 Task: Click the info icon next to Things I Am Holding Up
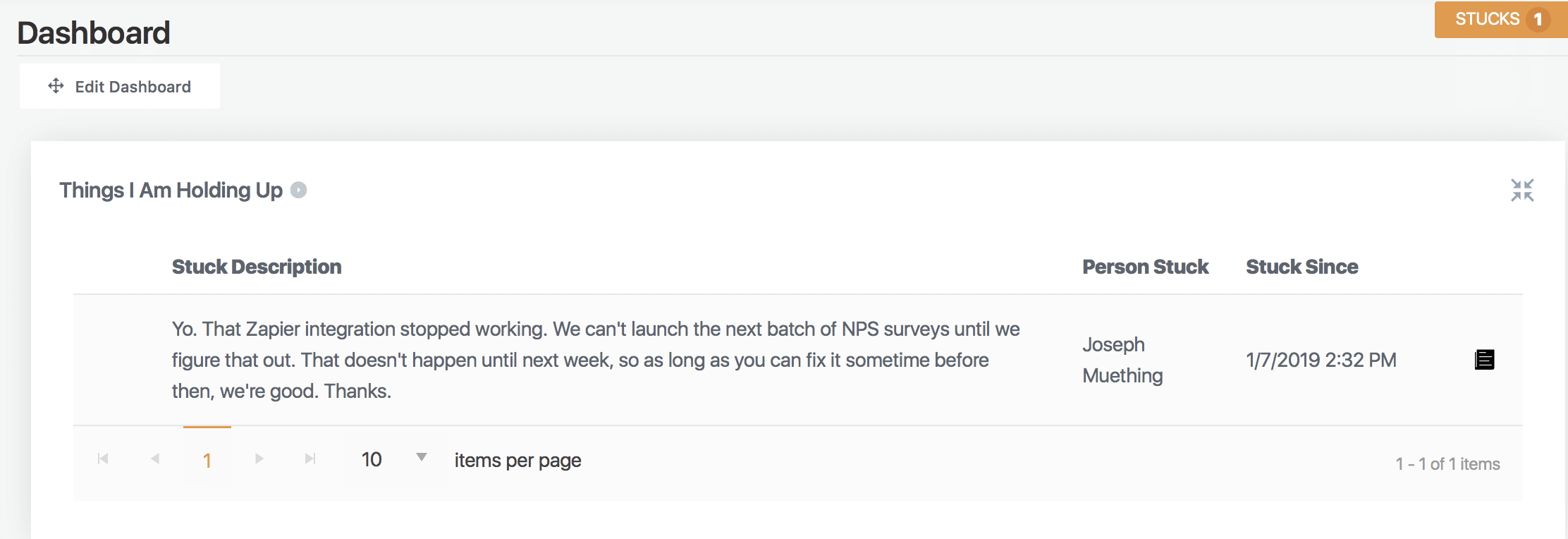pos(299,190)
